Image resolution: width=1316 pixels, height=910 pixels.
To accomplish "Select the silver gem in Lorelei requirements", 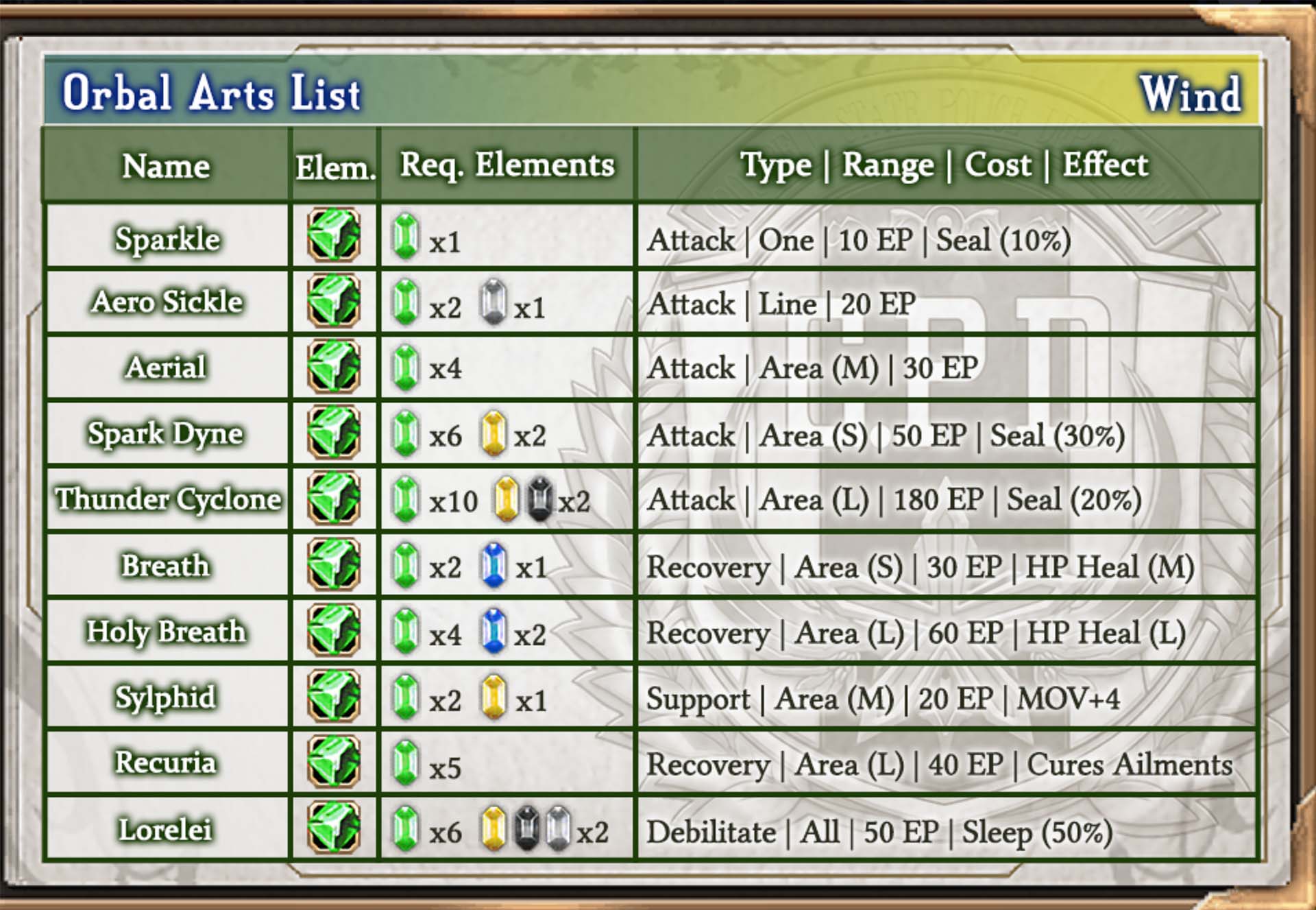I will [x=559, y=828].
